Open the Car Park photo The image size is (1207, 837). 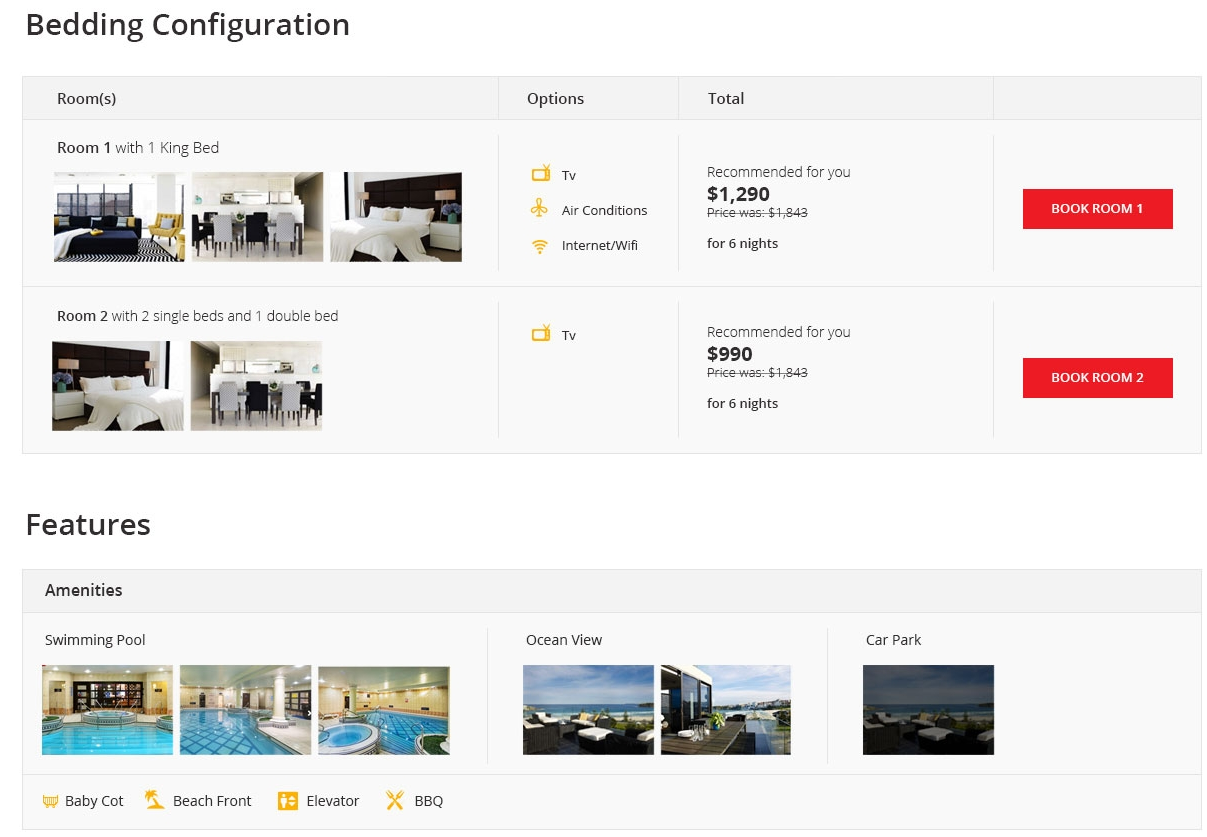[x=928, y=710]
